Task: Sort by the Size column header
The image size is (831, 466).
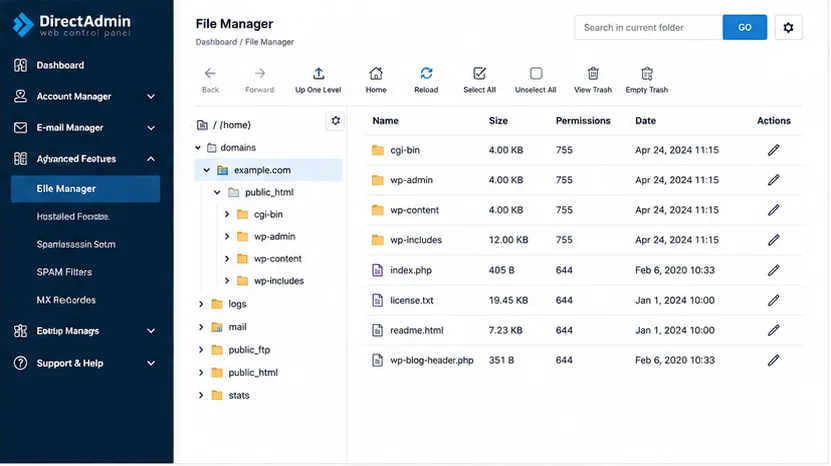Action: coord(498,121)
